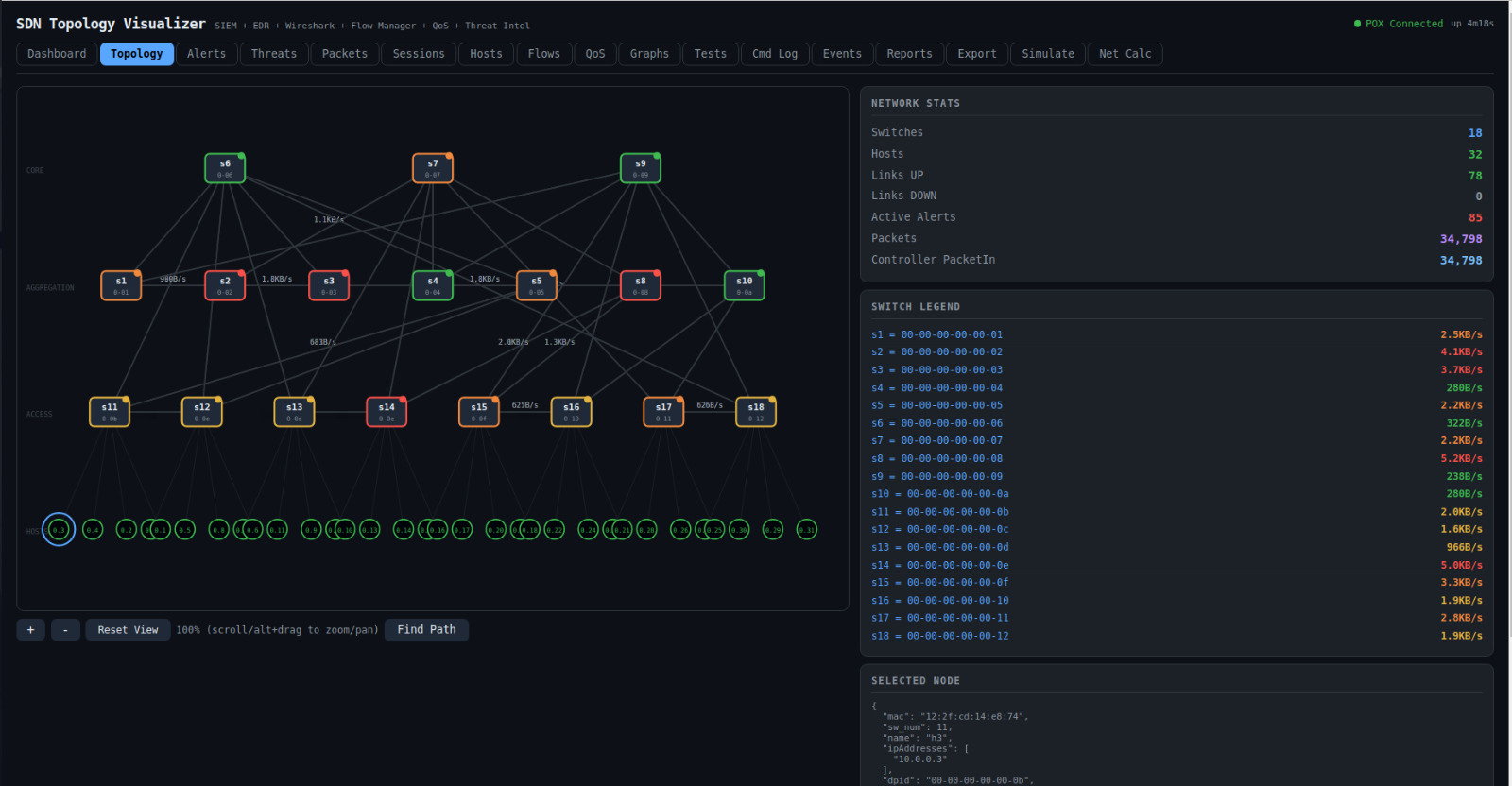1512x786 pixels.
Task: Click the Find Path button
Action: 426,630
